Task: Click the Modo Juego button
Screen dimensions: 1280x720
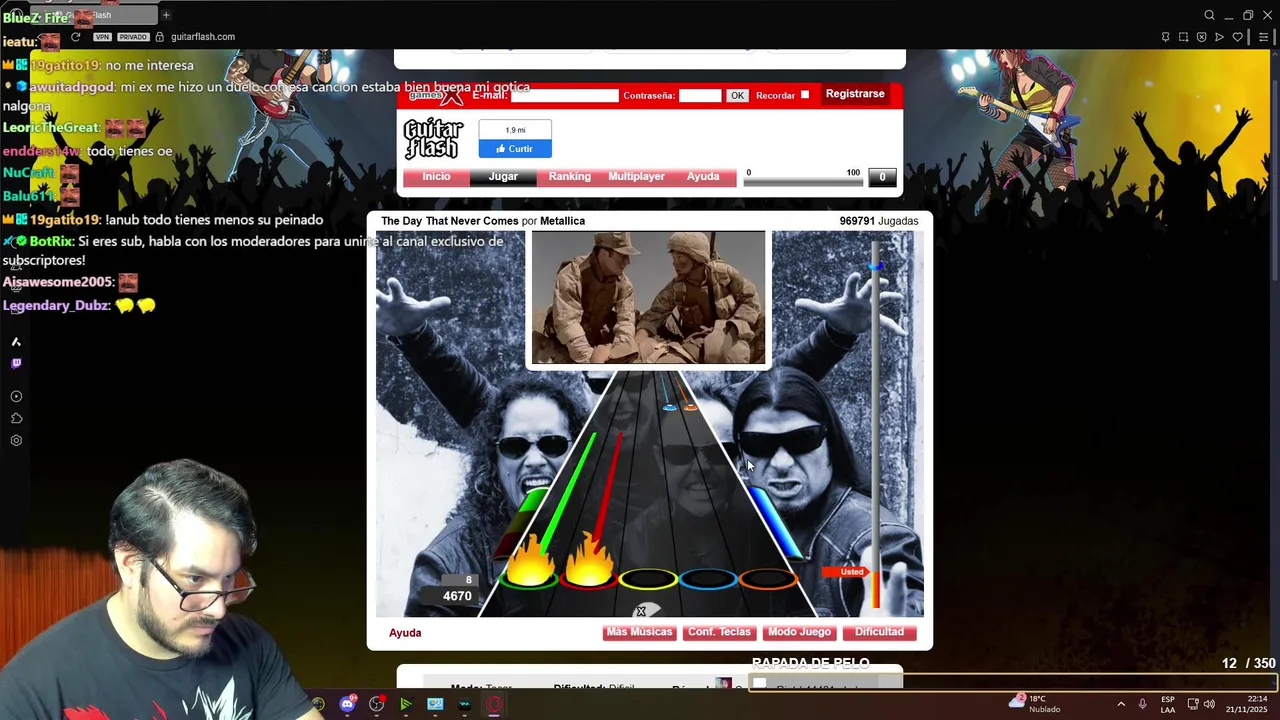Action: click(799, 632)
